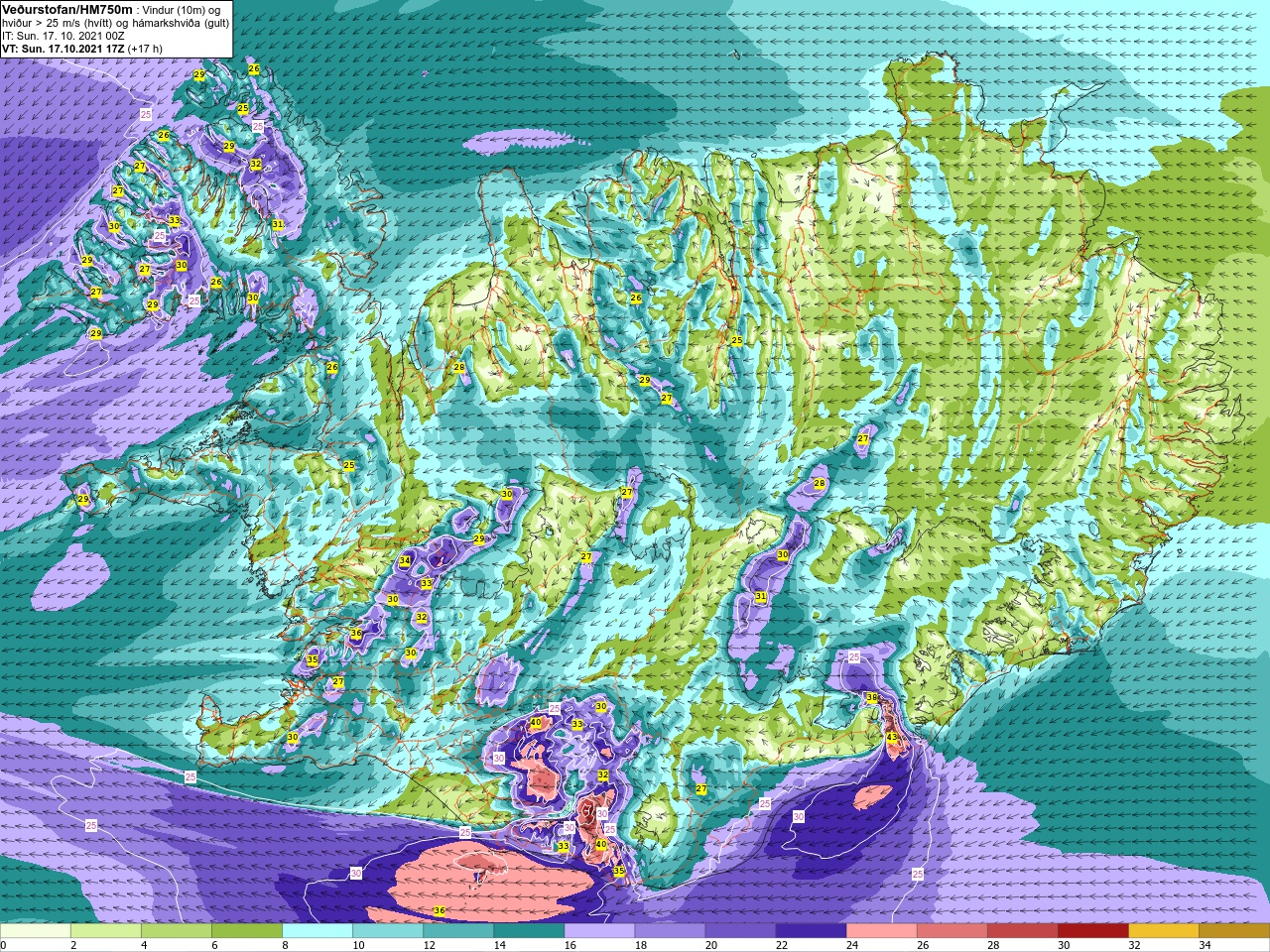Pick the lavender 16–18 m/s legend swatch
Viewport: 1270px width, 952px height.
[x=599, y=931]
